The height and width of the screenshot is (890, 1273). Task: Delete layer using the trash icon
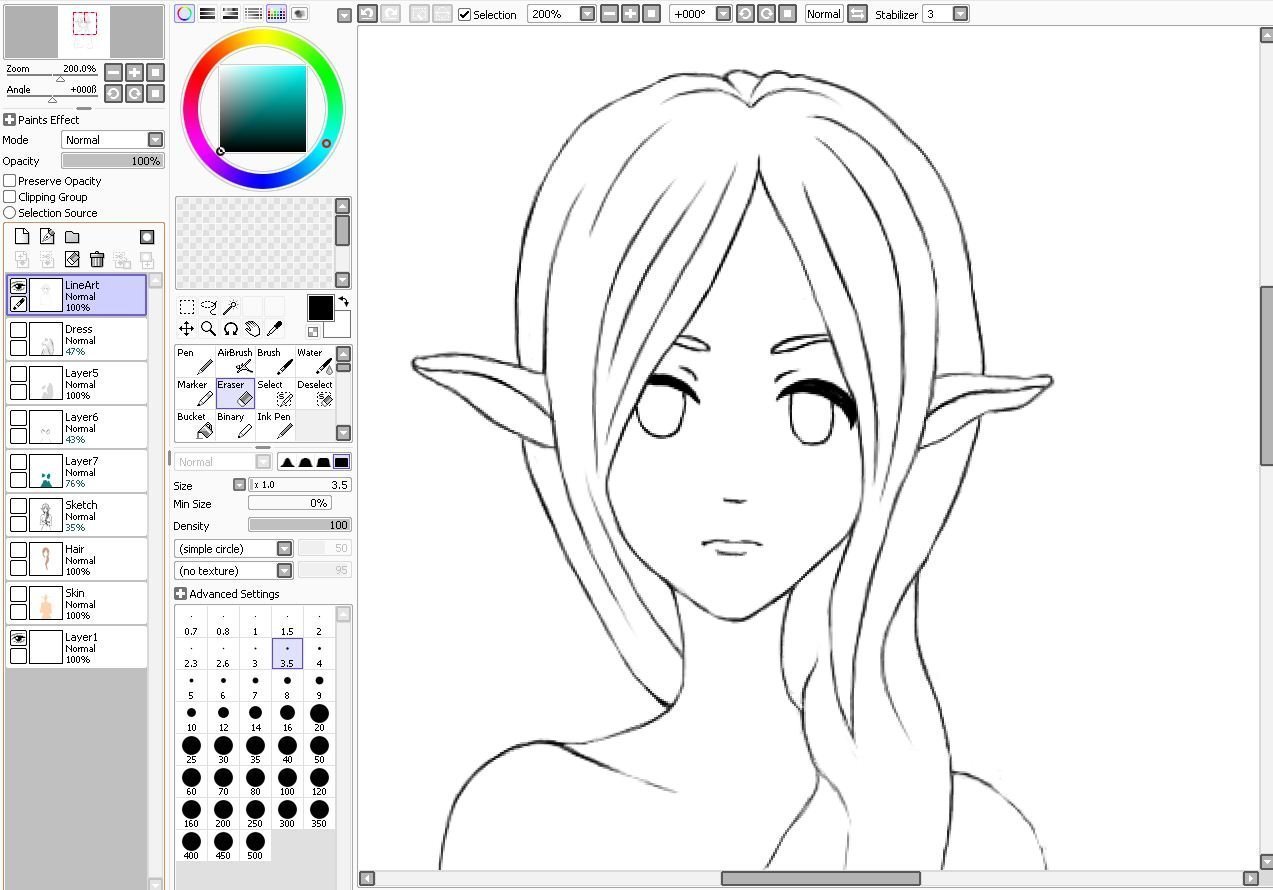pos(97,260)
